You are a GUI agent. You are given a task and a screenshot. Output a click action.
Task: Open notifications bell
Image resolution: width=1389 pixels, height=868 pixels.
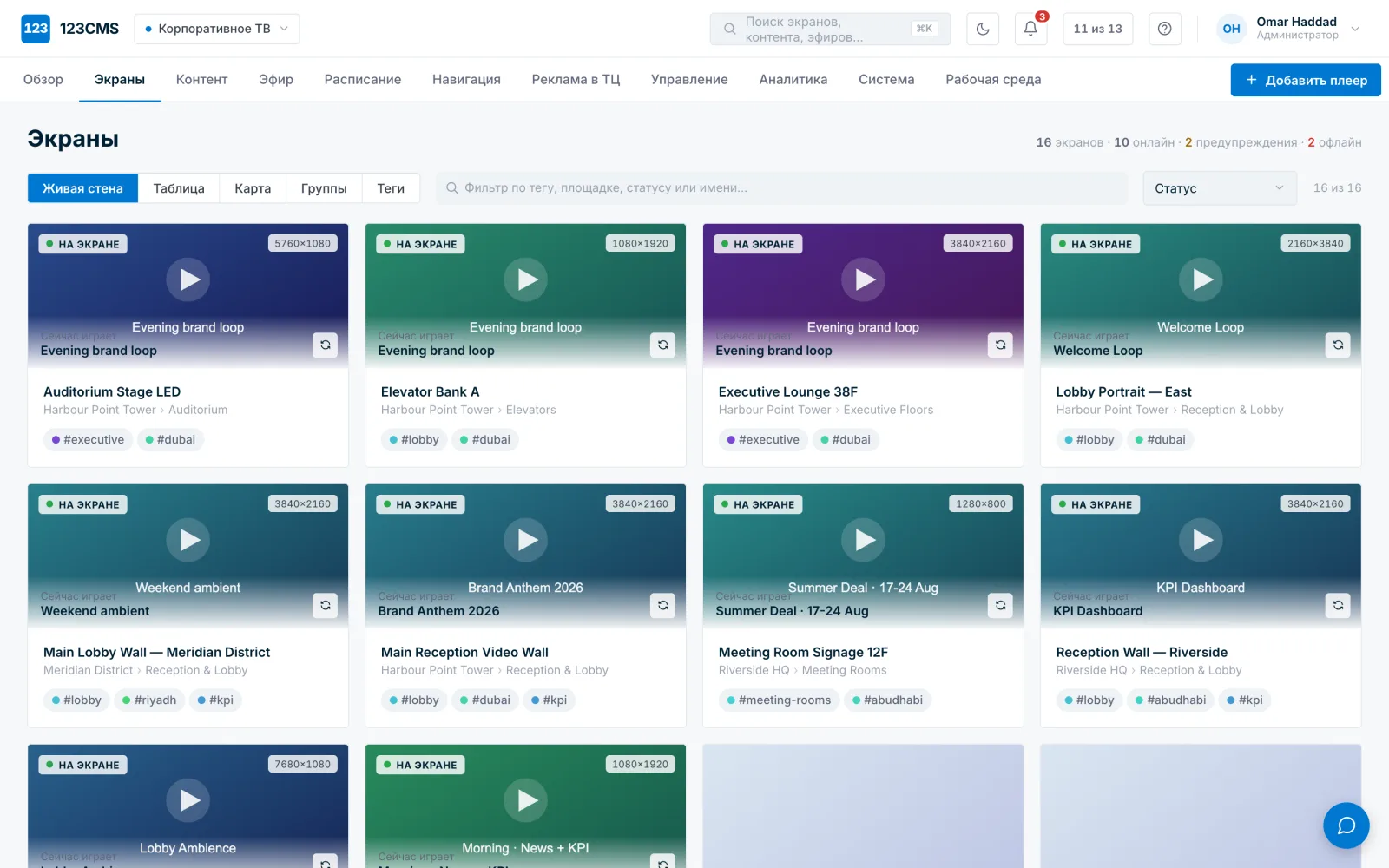(x=1030, y=29)
